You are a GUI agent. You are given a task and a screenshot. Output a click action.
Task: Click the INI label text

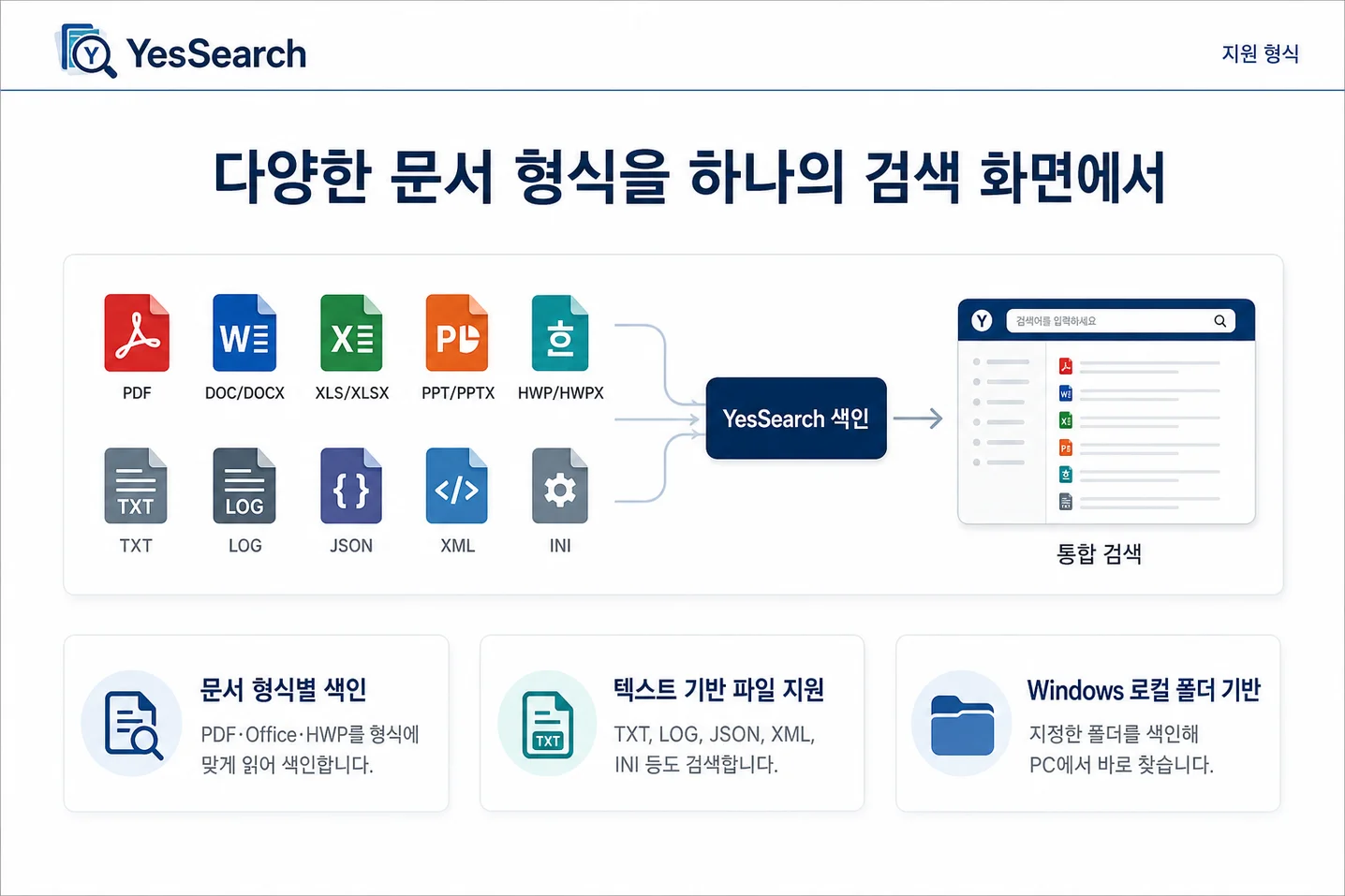tap(560, 546)
